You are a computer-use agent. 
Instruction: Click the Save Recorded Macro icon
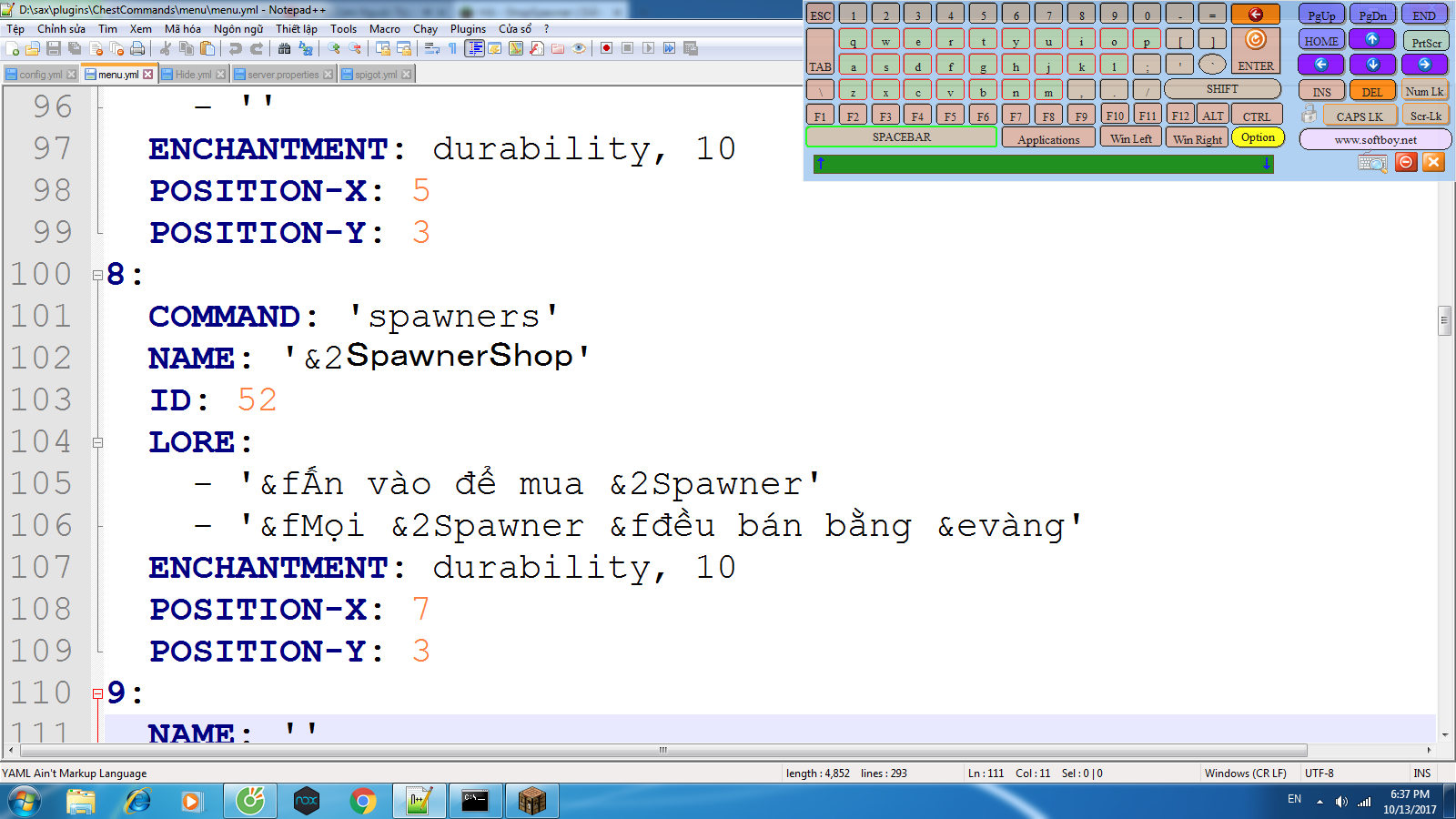click(x=691, y=48)
